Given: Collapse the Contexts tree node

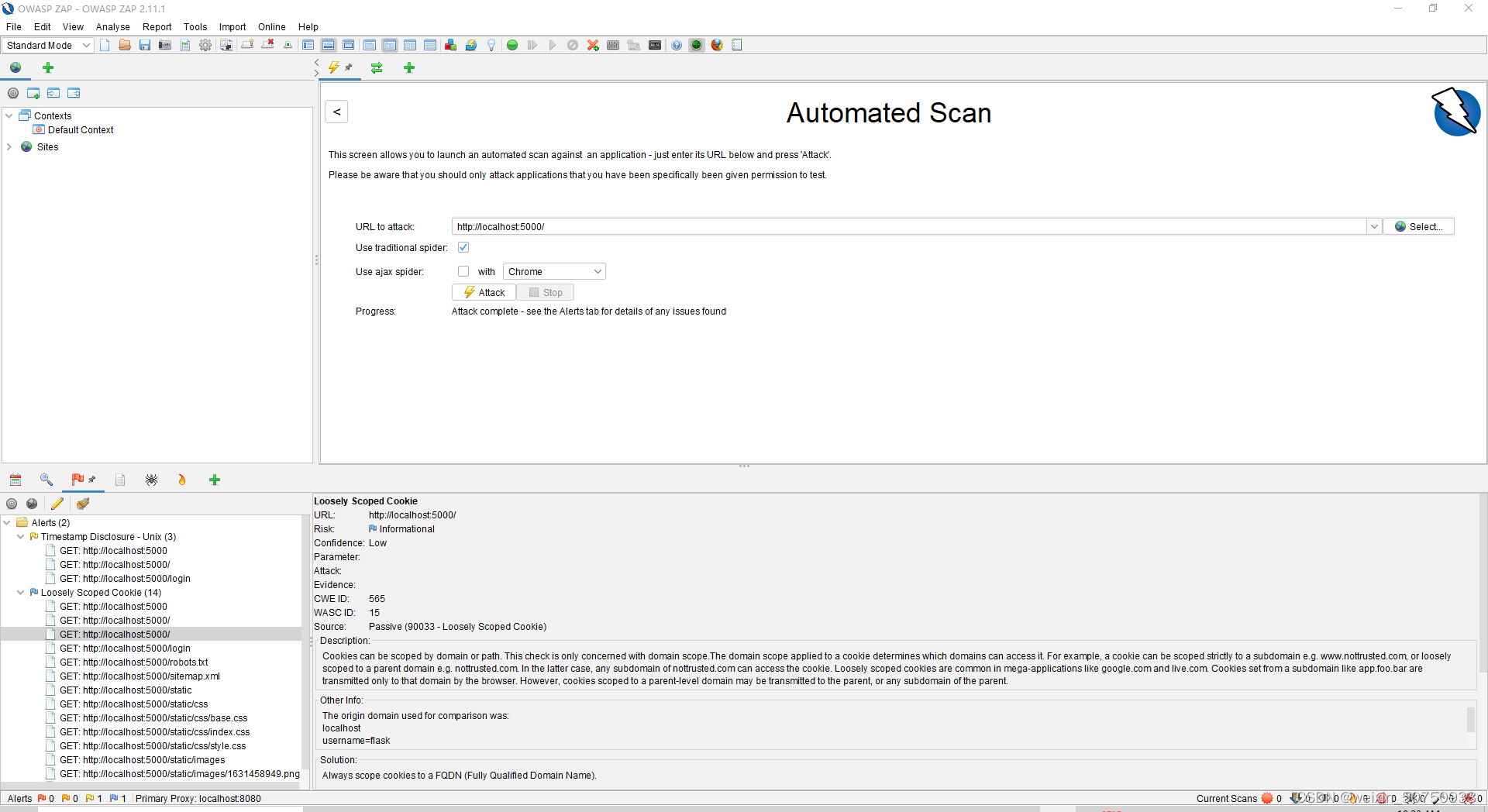Looking at the screenshot, I should click(x=9, y=115).
